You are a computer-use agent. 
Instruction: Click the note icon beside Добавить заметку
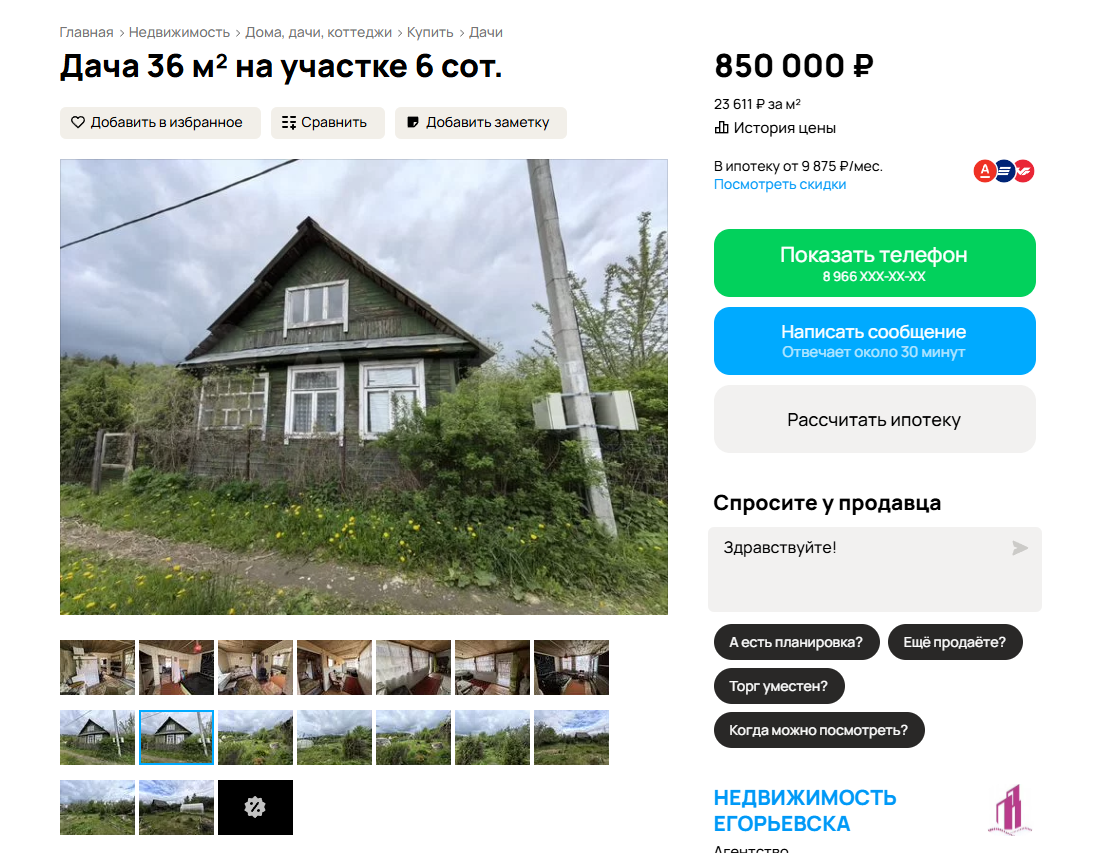click(x=413, y=122)
